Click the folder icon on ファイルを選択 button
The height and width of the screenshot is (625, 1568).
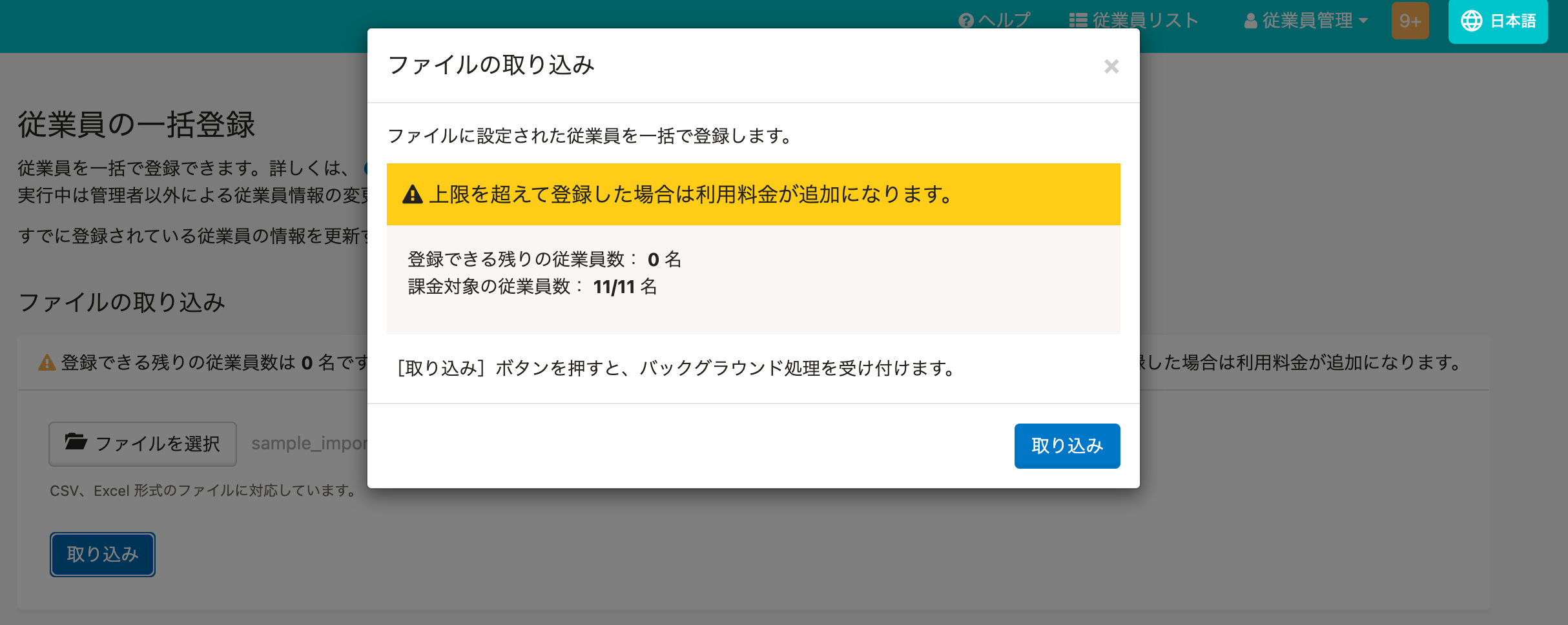(x=76, y=443)
